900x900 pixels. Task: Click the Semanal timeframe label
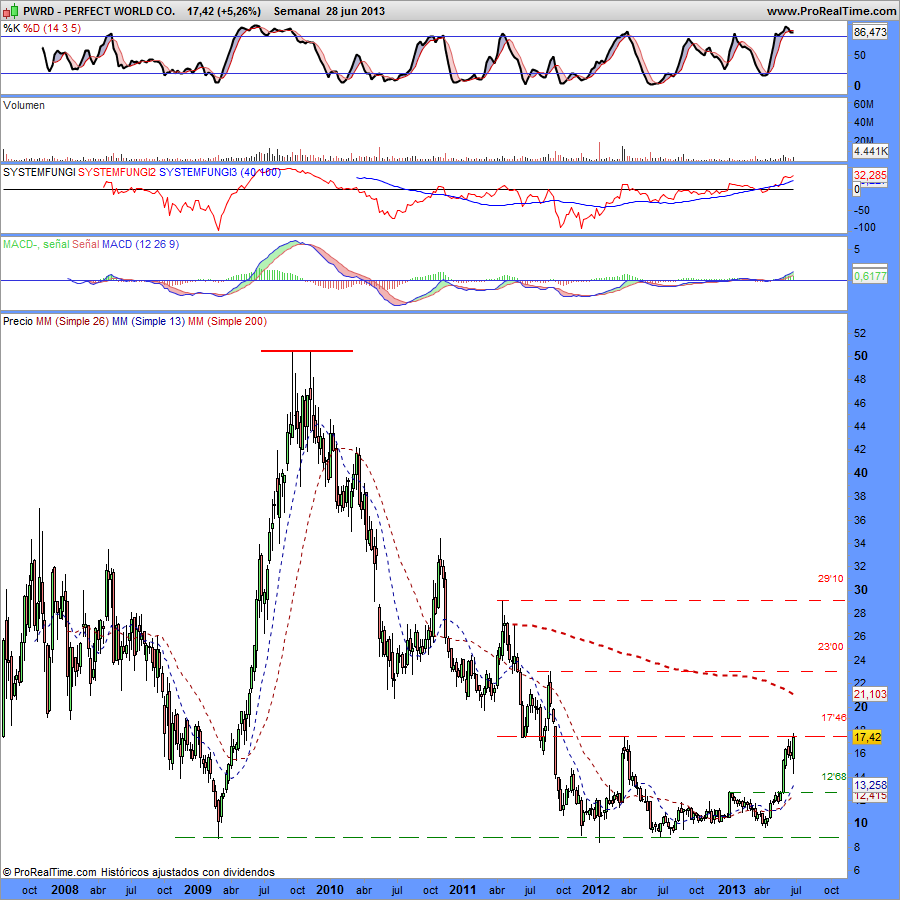[297, 11]
